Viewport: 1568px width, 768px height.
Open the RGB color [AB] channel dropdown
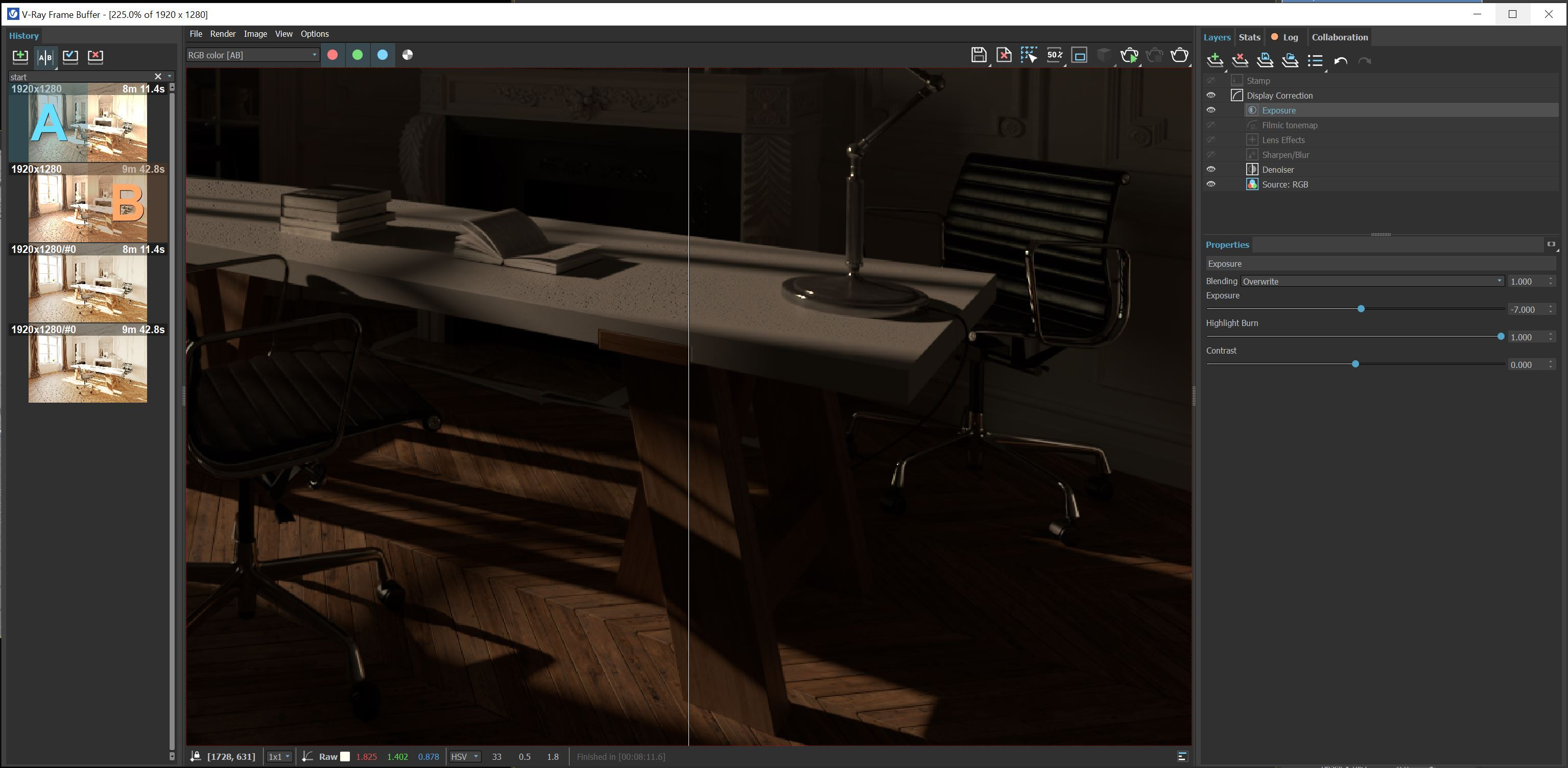tap(252, 55)
